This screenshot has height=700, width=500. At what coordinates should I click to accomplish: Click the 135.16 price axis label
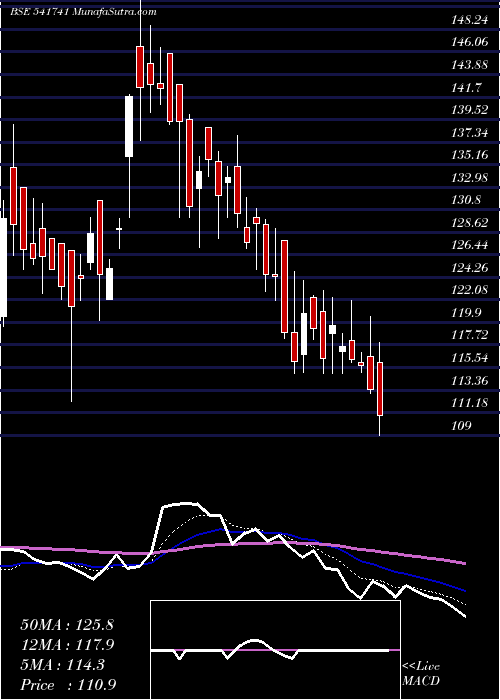468,154
